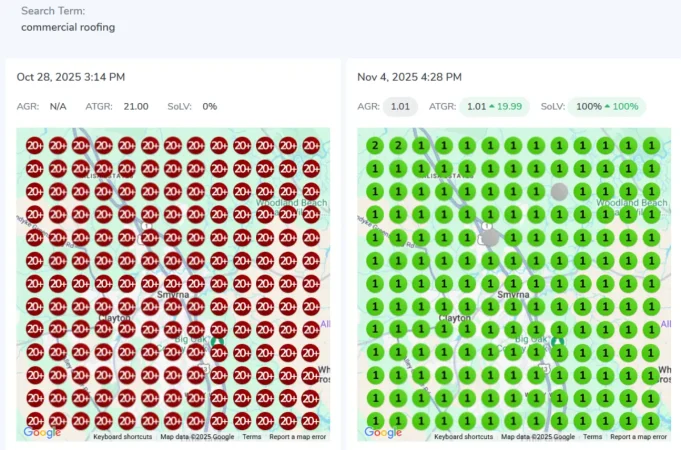Open Keyboard shortcuts on the Nov 4 map
Screen dimensions: 681x450
(464, 437)
